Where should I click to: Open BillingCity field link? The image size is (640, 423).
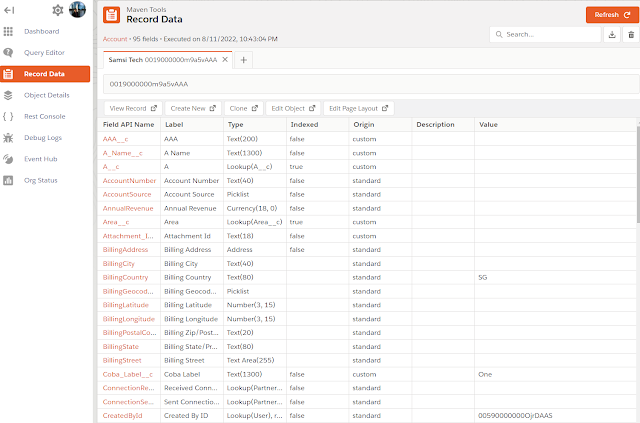[x=119, y=263]
